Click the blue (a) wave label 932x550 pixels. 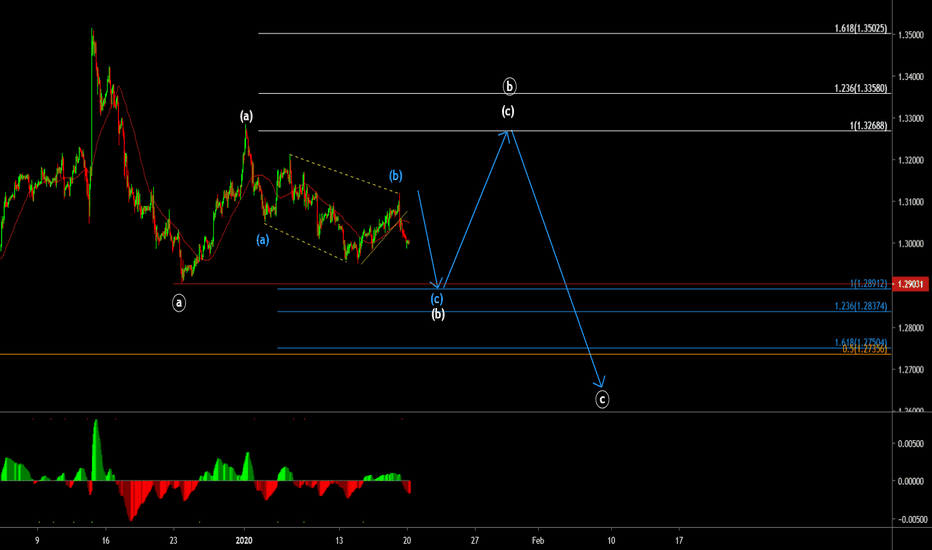point(261,240)
